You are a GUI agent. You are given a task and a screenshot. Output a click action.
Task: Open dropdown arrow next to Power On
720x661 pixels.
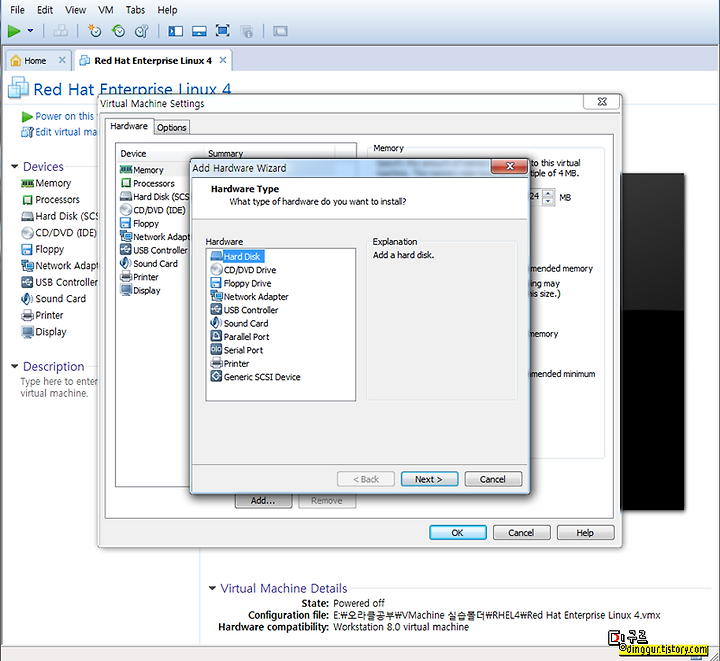coord(30,31)
